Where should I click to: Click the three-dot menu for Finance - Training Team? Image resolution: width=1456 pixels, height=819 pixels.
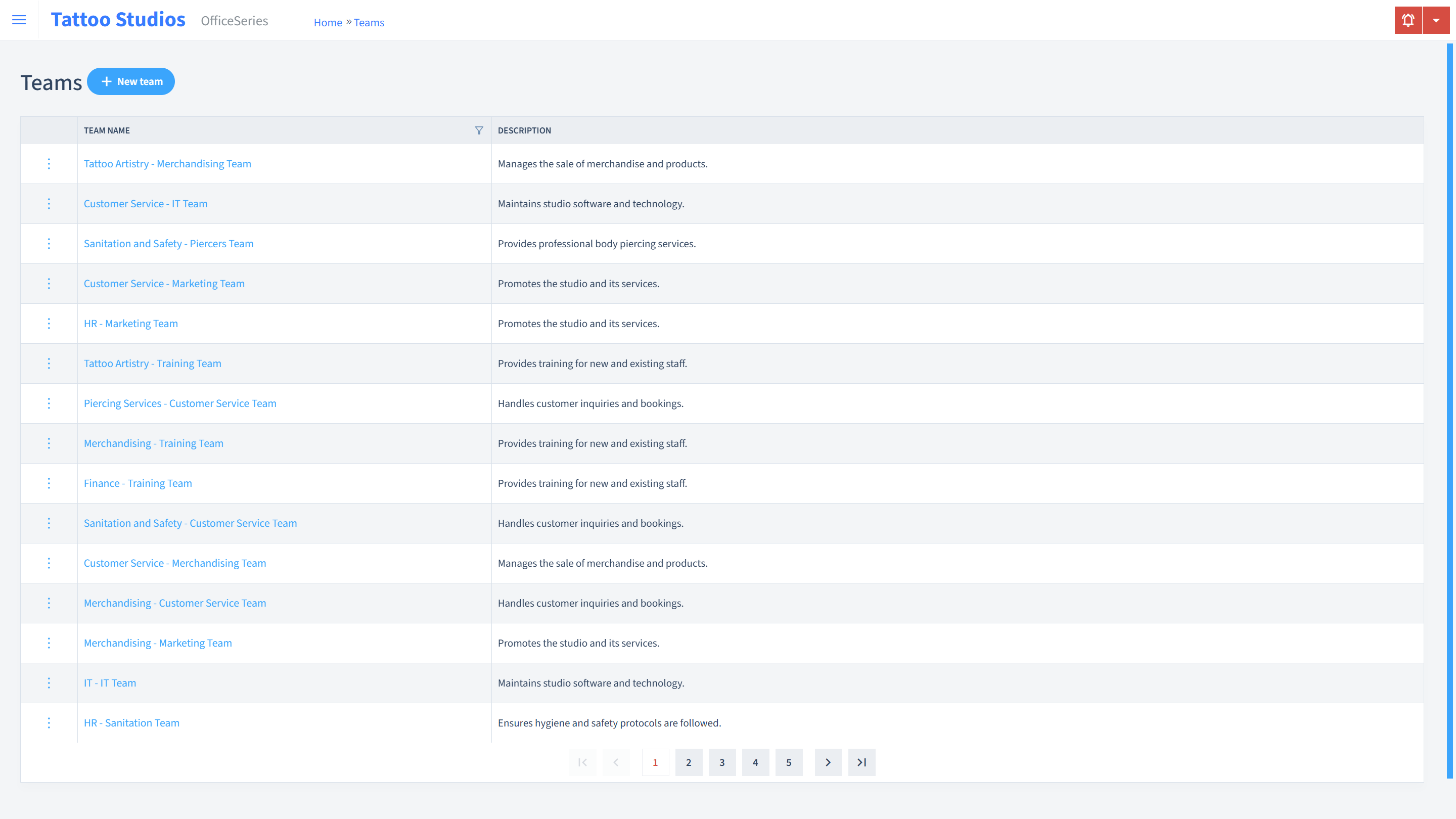pos(49,483)
